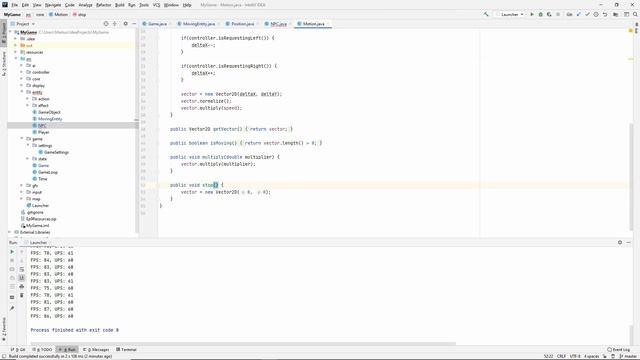Click the Build project hammer icon
Screen dimensions: 640x360
click(486, 14)
